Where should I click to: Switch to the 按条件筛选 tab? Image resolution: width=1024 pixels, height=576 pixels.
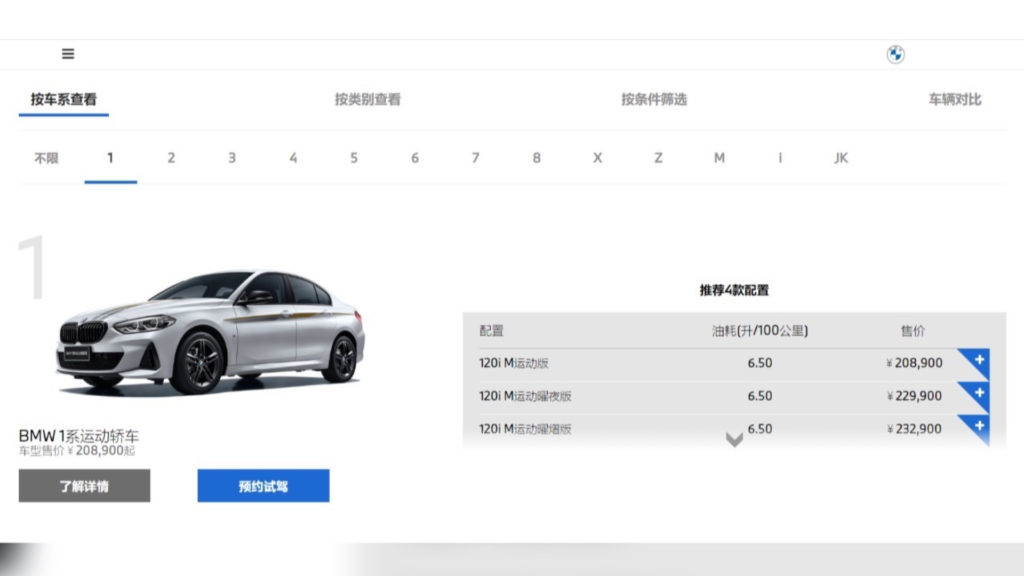tap(654, 99)
